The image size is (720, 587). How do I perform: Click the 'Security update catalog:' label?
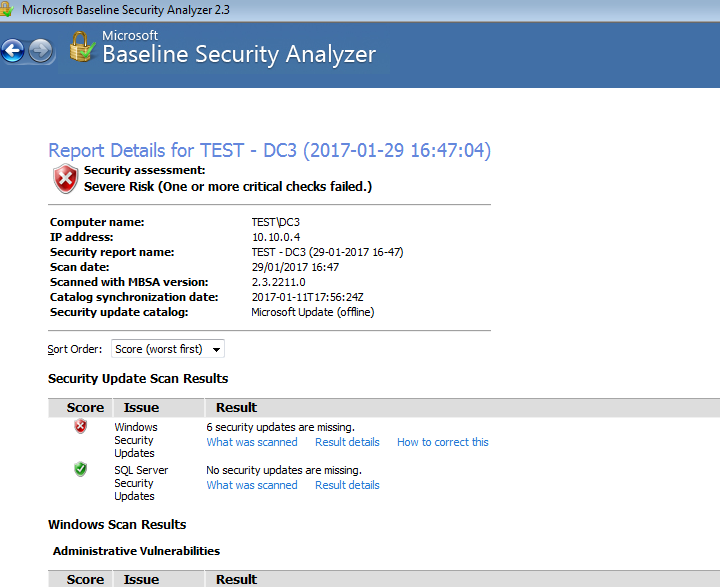tap(119, 312)
